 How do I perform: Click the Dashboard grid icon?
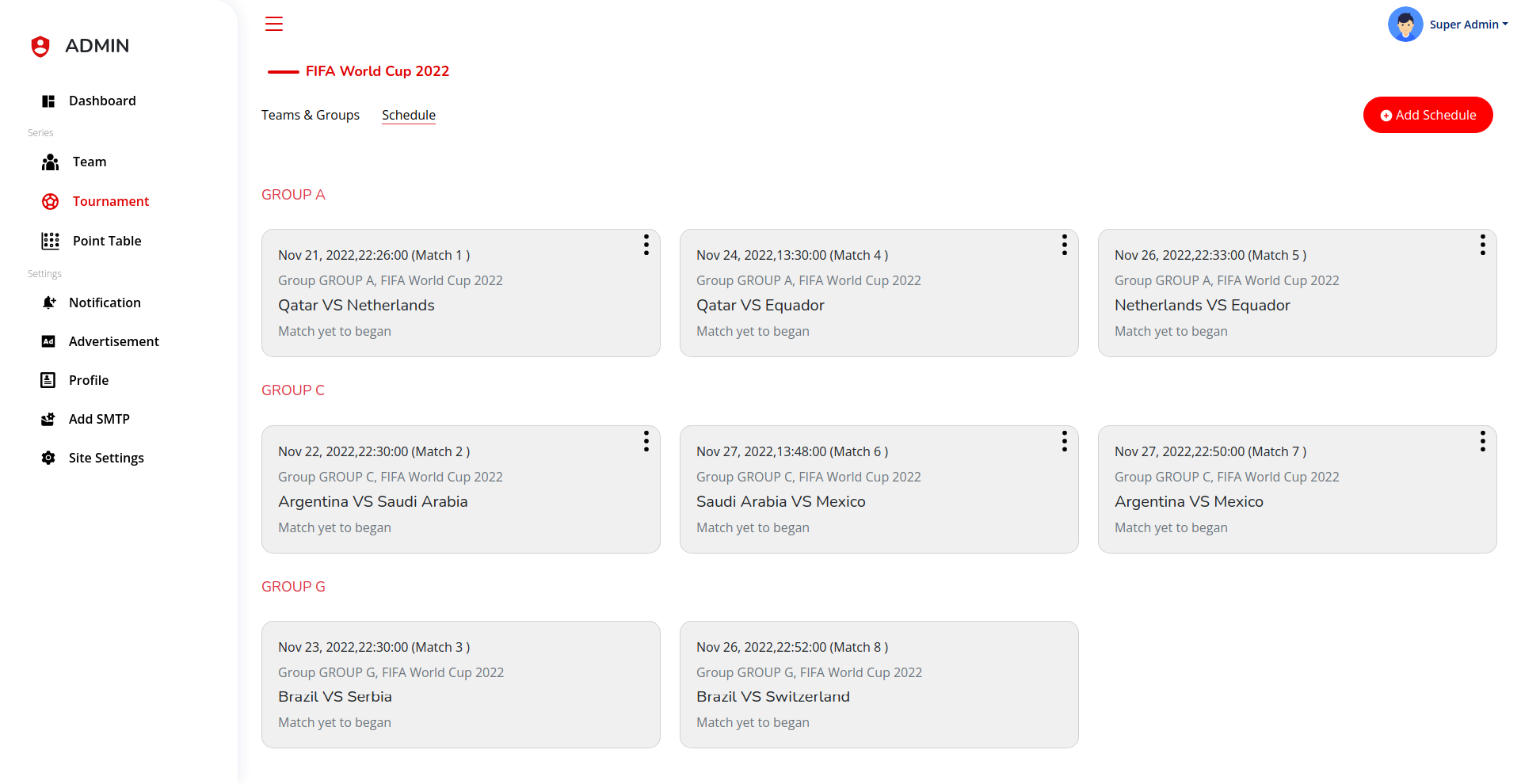coord(48,101)
